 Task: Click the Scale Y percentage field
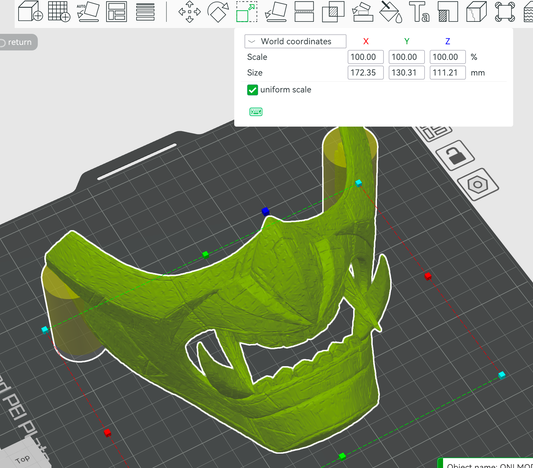point(407,57)
